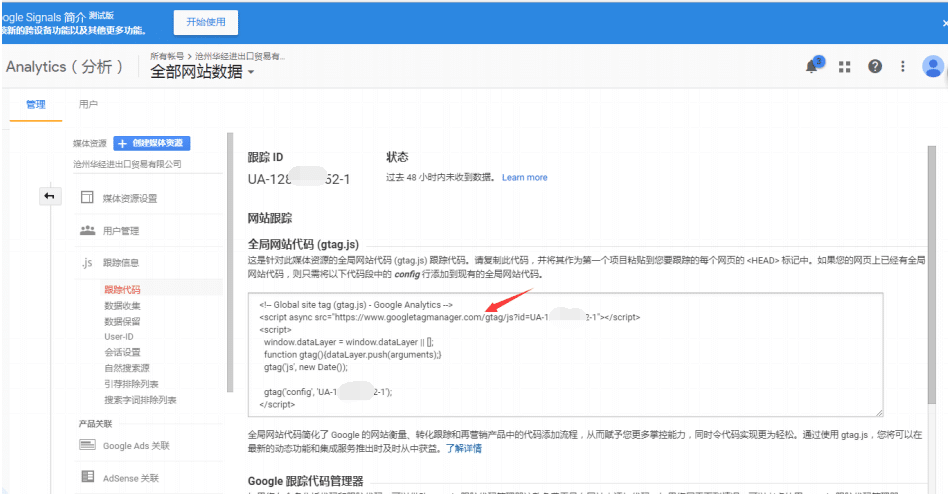Open the three-dot more options menu

pos(903,66)
